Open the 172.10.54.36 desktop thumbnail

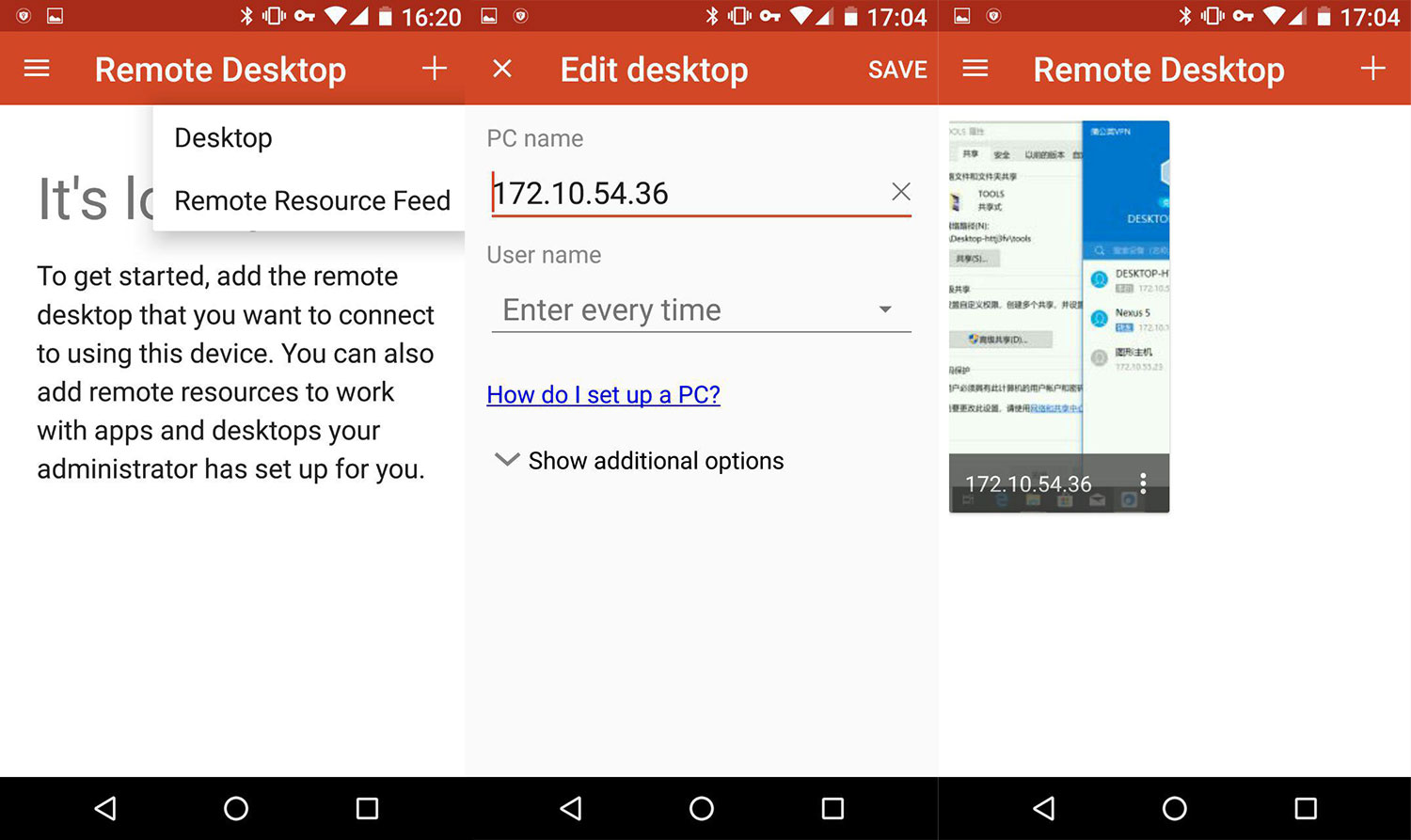(1059, 316)
